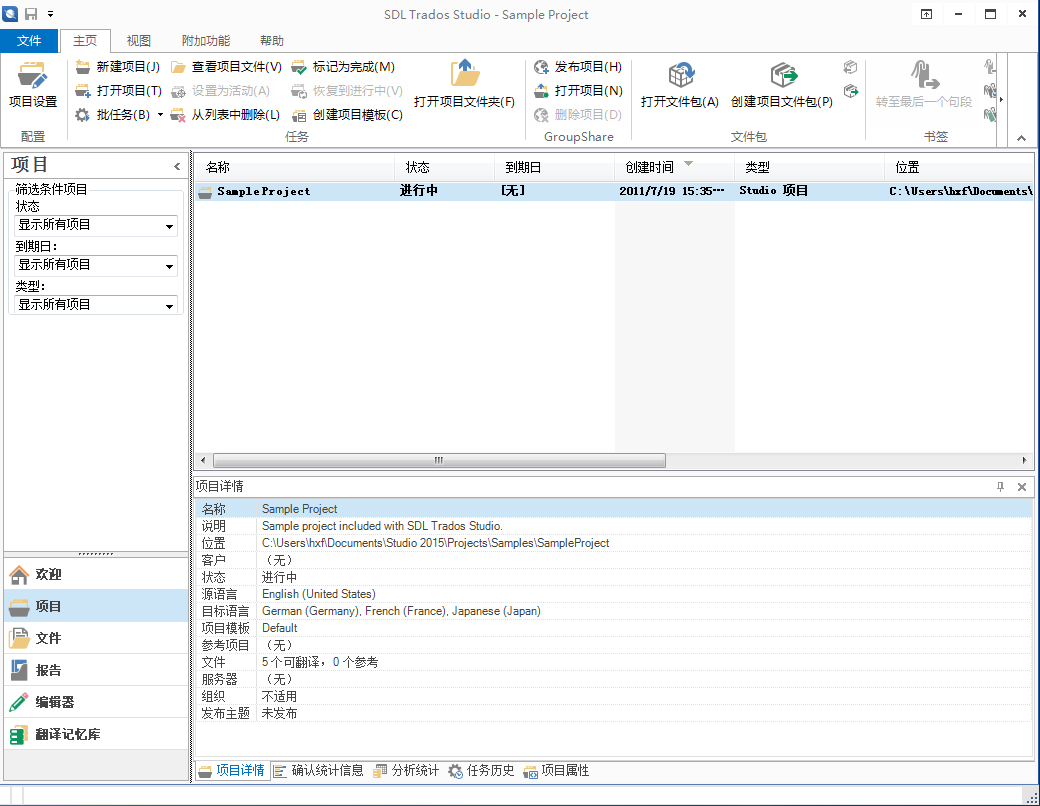Sort by 创建时间 column header
Screen dimensions: 1040x806
[x=675, y=167]
